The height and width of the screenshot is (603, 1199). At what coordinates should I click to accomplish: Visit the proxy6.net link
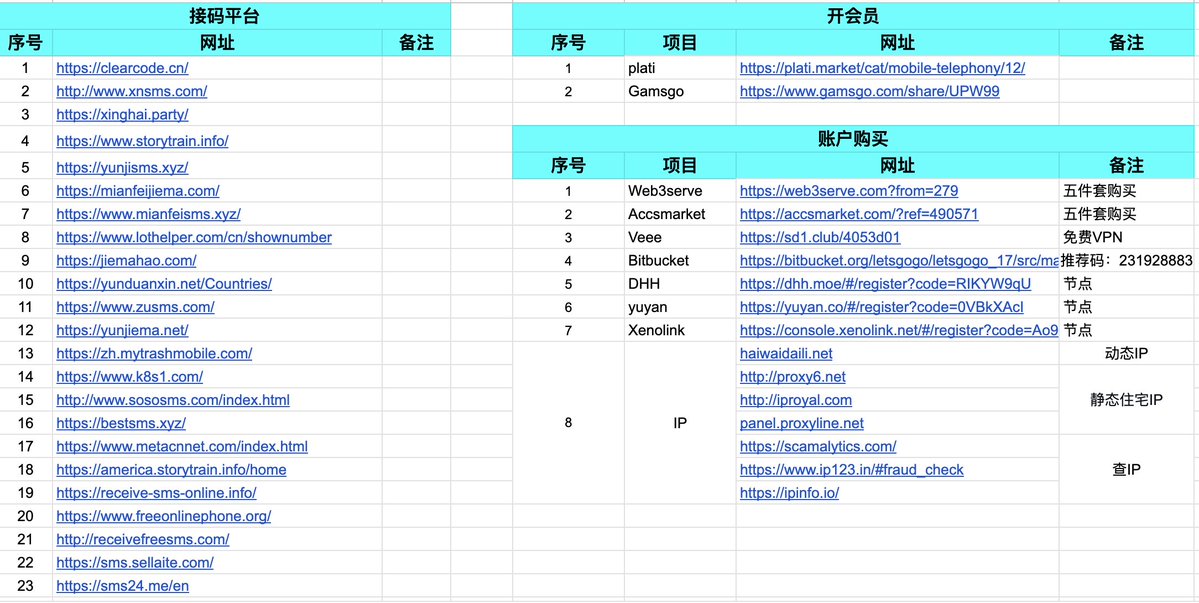(x=793, y=376)
